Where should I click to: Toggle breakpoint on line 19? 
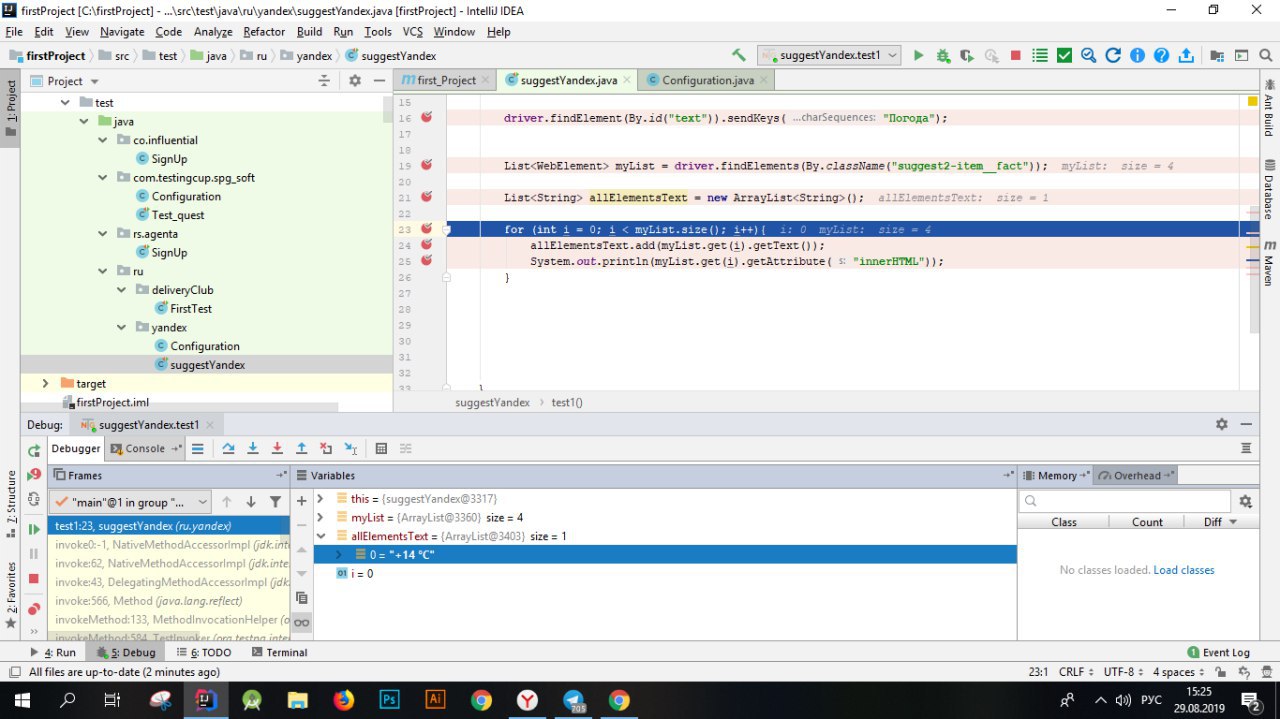click(427, 165)
